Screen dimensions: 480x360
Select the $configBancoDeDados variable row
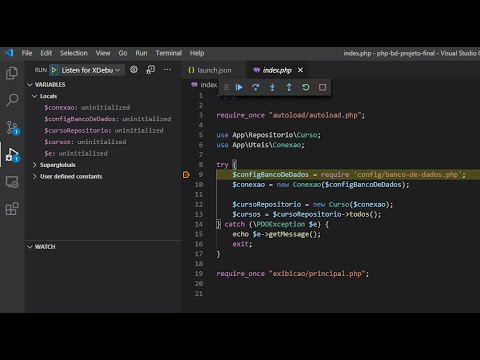[103, 119]
